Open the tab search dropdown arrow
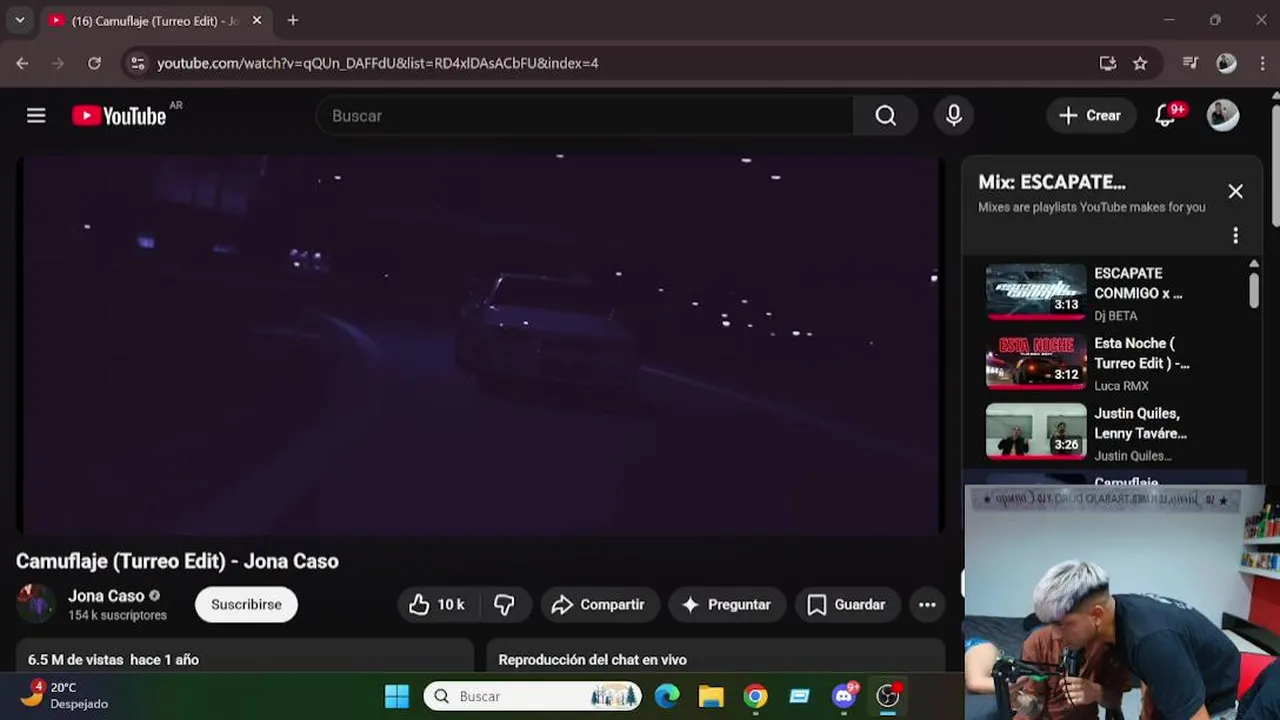The image size is (1280, 720). (x=19, y=20)
